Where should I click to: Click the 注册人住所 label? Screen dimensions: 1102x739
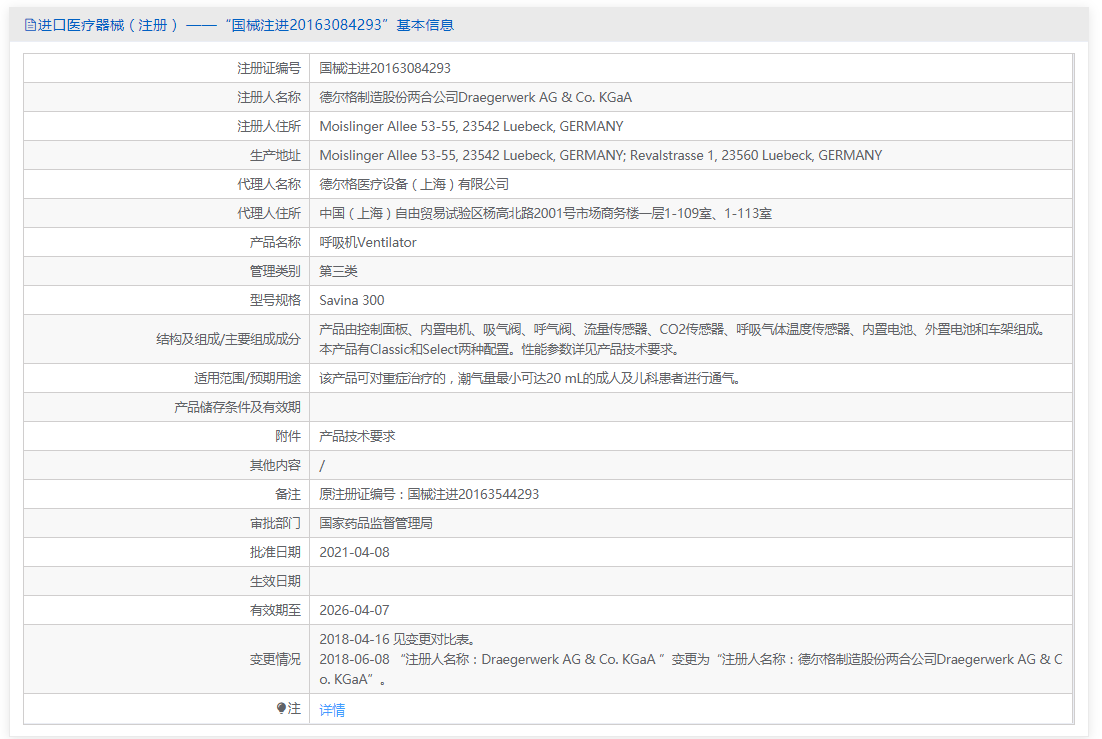tap(268, 127)
